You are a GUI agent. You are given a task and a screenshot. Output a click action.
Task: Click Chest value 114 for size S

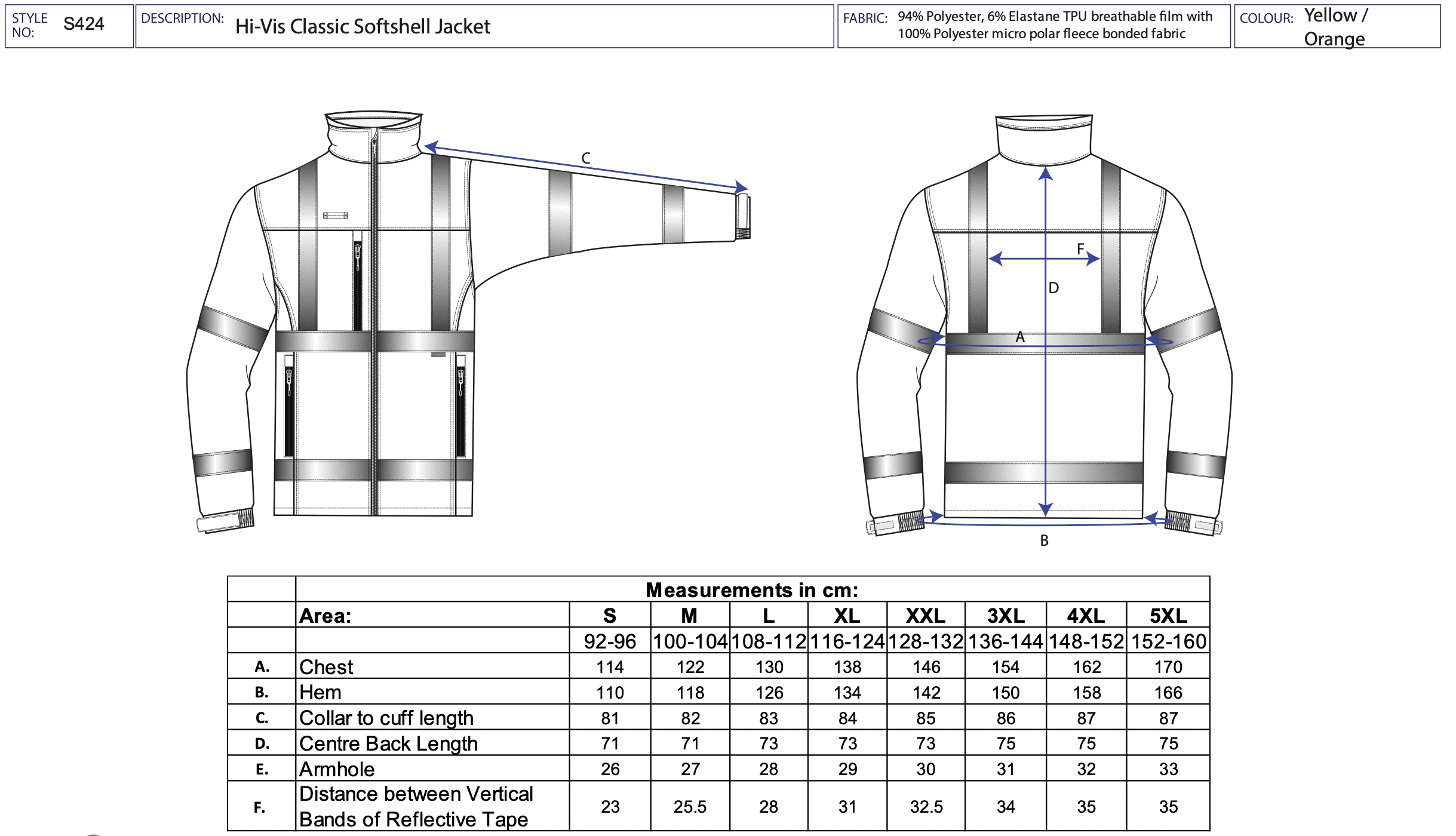coord(610,667)
